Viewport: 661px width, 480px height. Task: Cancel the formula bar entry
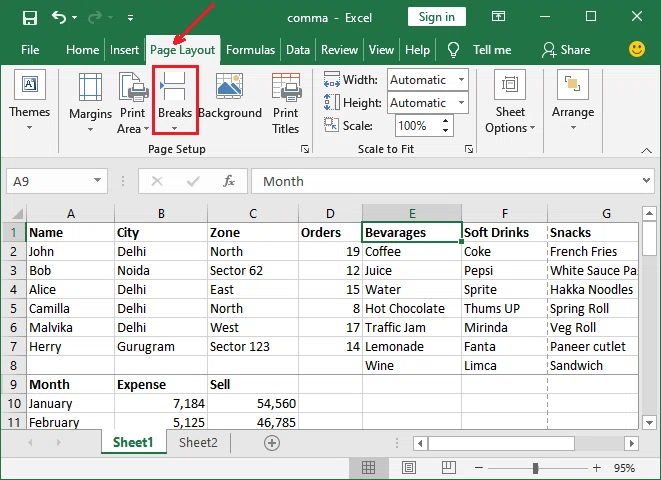pyautogui.click(x=157, y=182)
